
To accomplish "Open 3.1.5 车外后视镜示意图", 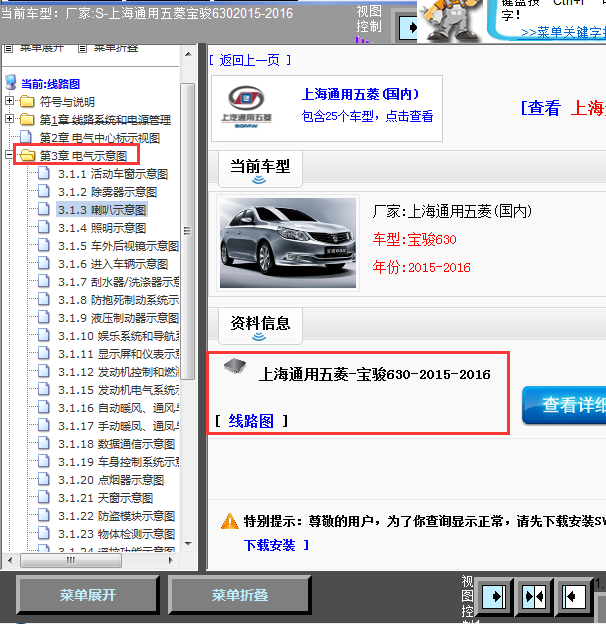I will 119,246.
